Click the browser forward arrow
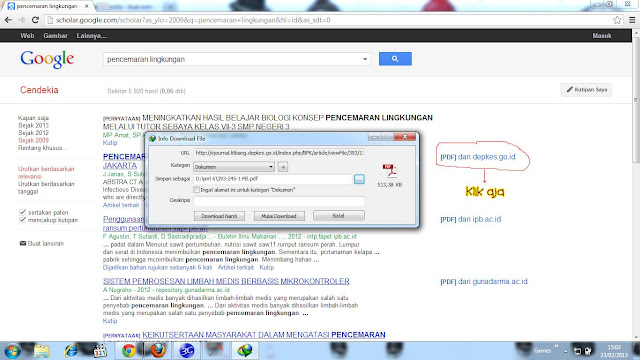This screenshot has height=360, width=640. (22, 20)
